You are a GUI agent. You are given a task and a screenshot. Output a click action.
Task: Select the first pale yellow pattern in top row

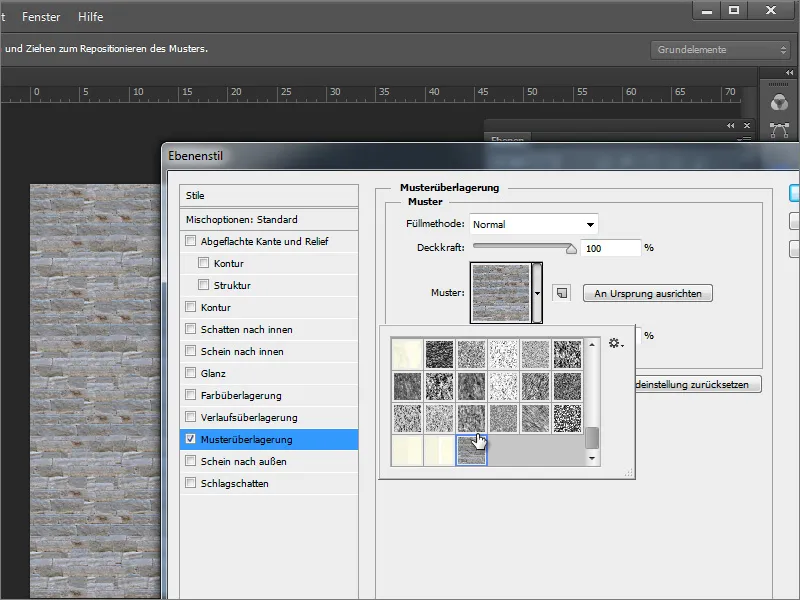[x=407, y=354]
